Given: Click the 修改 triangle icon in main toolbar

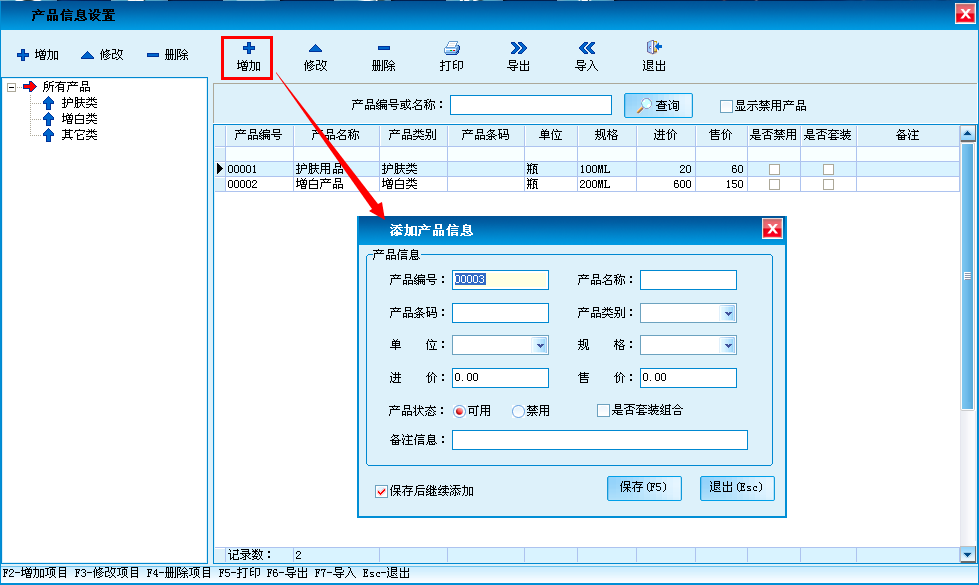Looking at the screenshot, I should click(x=315, y=48).
